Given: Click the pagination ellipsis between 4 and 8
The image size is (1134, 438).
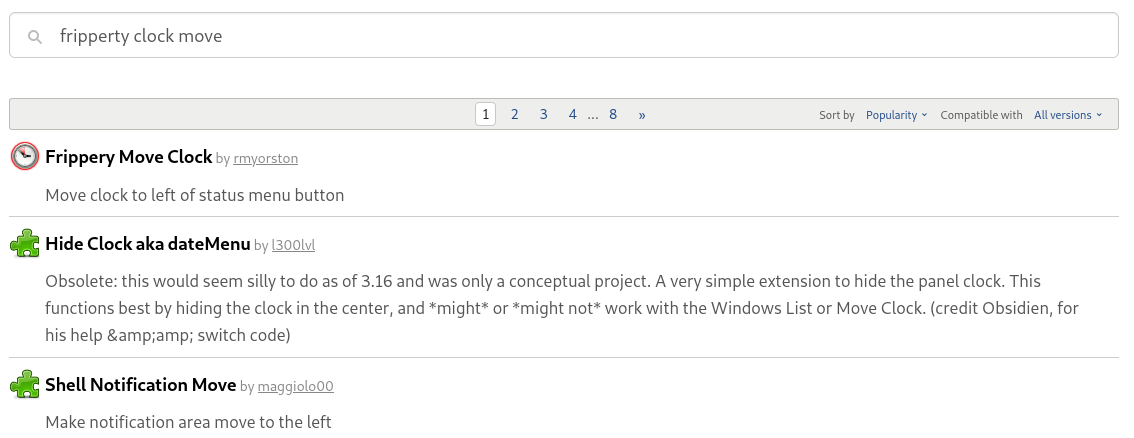Looking at the screenshot, I should 592,116.
